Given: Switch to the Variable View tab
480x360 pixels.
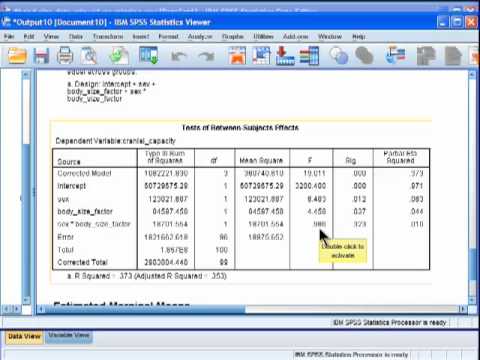Looking at the screenshot, I should click(x=69, y=335).
